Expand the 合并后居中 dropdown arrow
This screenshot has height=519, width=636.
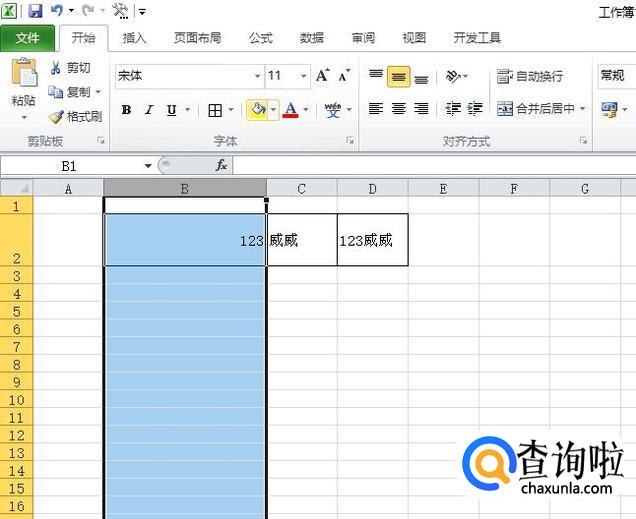(x=582, y=109)
